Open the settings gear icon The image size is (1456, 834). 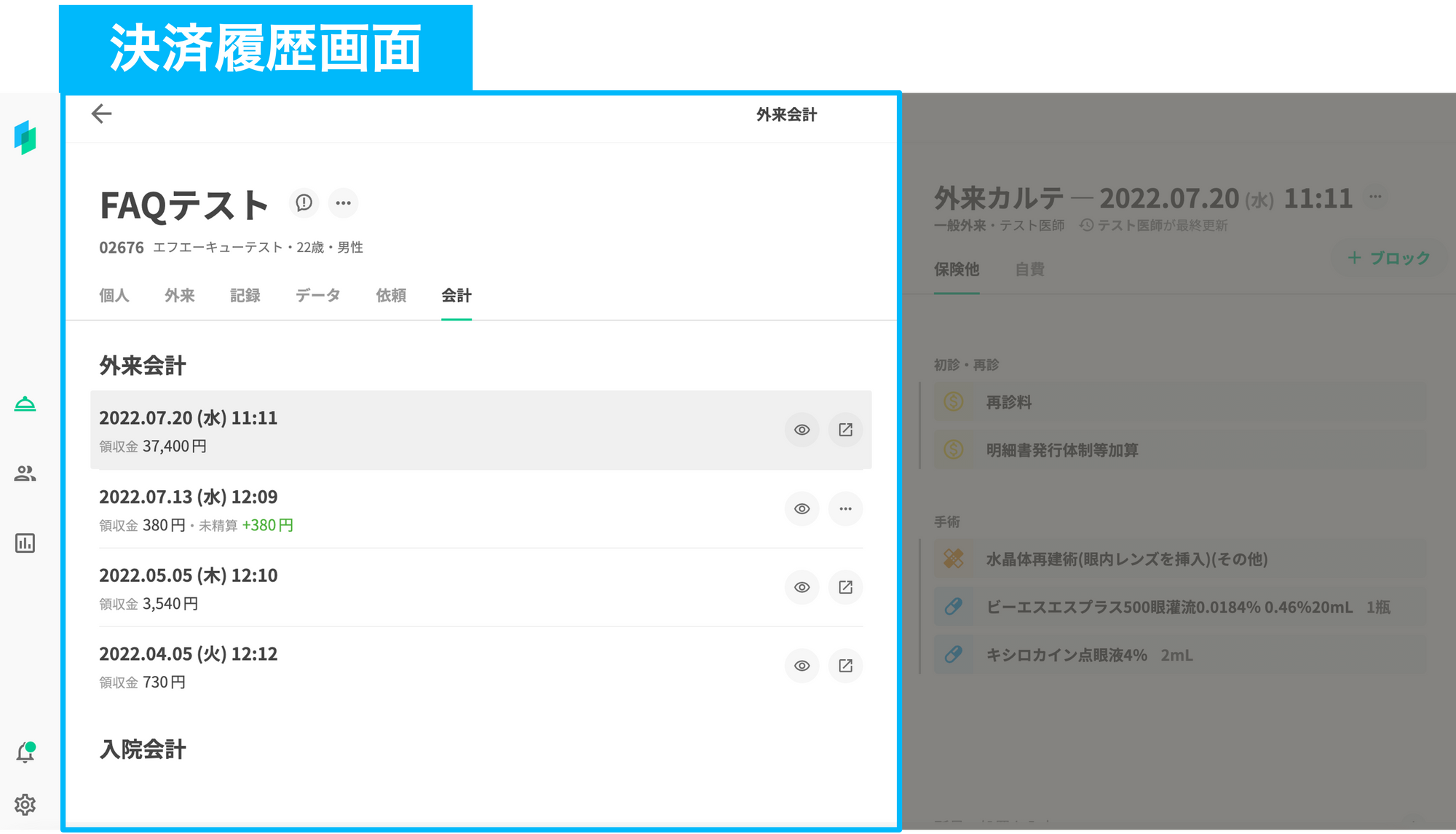click(x=25, y=804)
